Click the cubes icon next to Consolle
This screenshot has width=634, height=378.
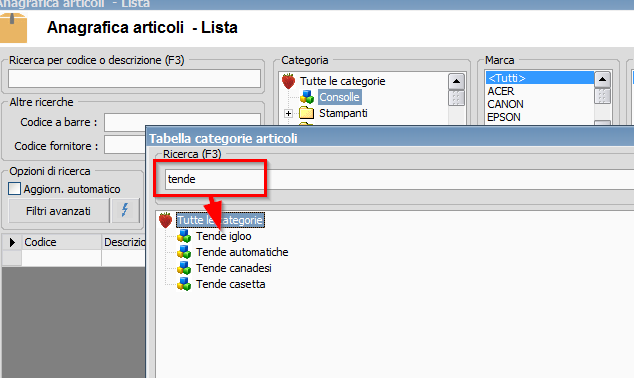[307, 97]
